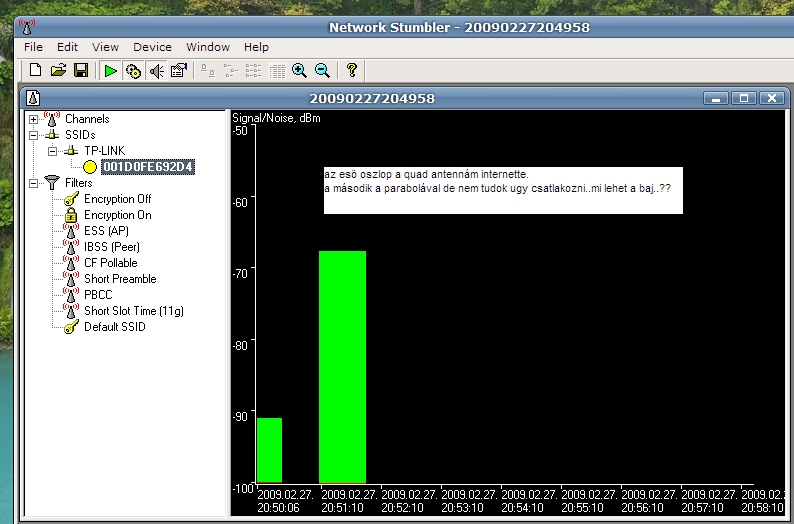Screen dimensions: 794x524
Task: Click the CF Pollable antenna icon
Action: [x=71, y=263]
